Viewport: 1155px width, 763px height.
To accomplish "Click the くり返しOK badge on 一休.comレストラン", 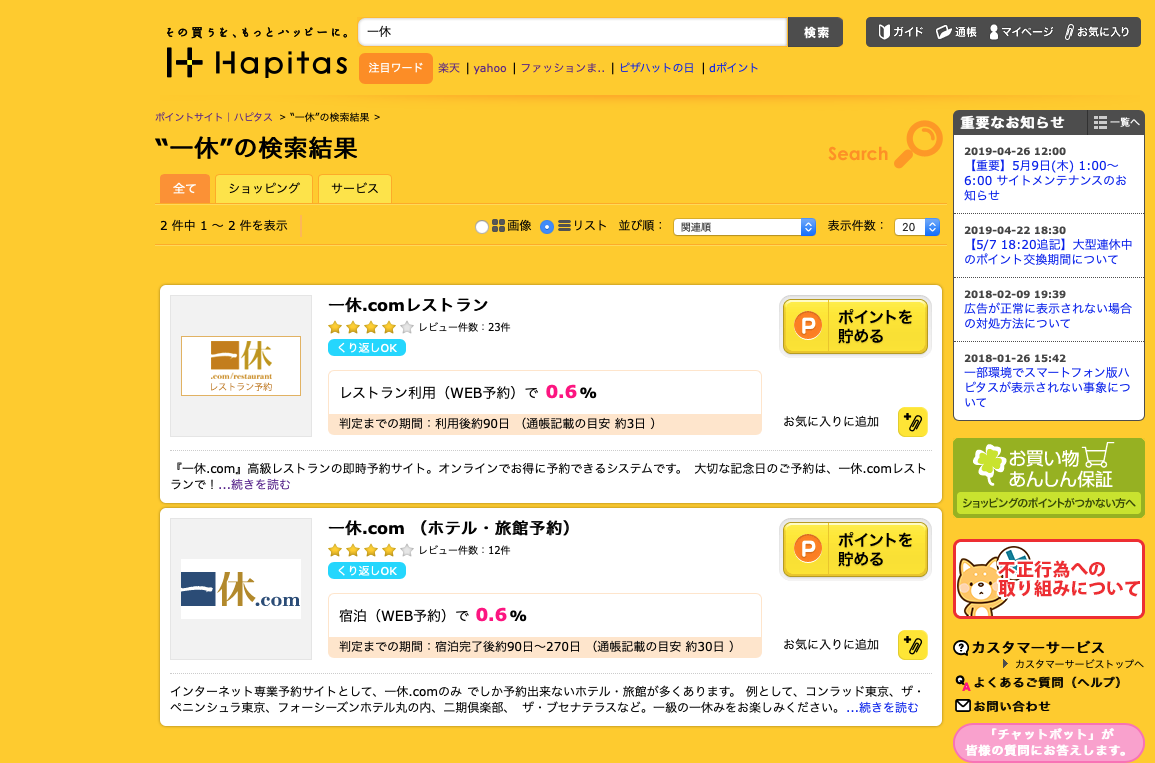I will [x=367, y=348].
